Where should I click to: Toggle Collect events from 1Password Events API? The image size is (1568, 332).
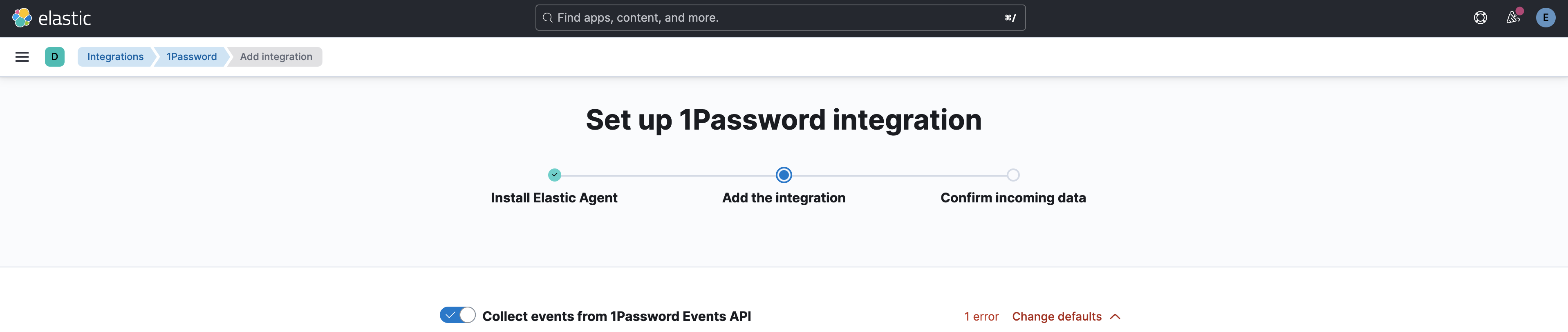(458, 315)
